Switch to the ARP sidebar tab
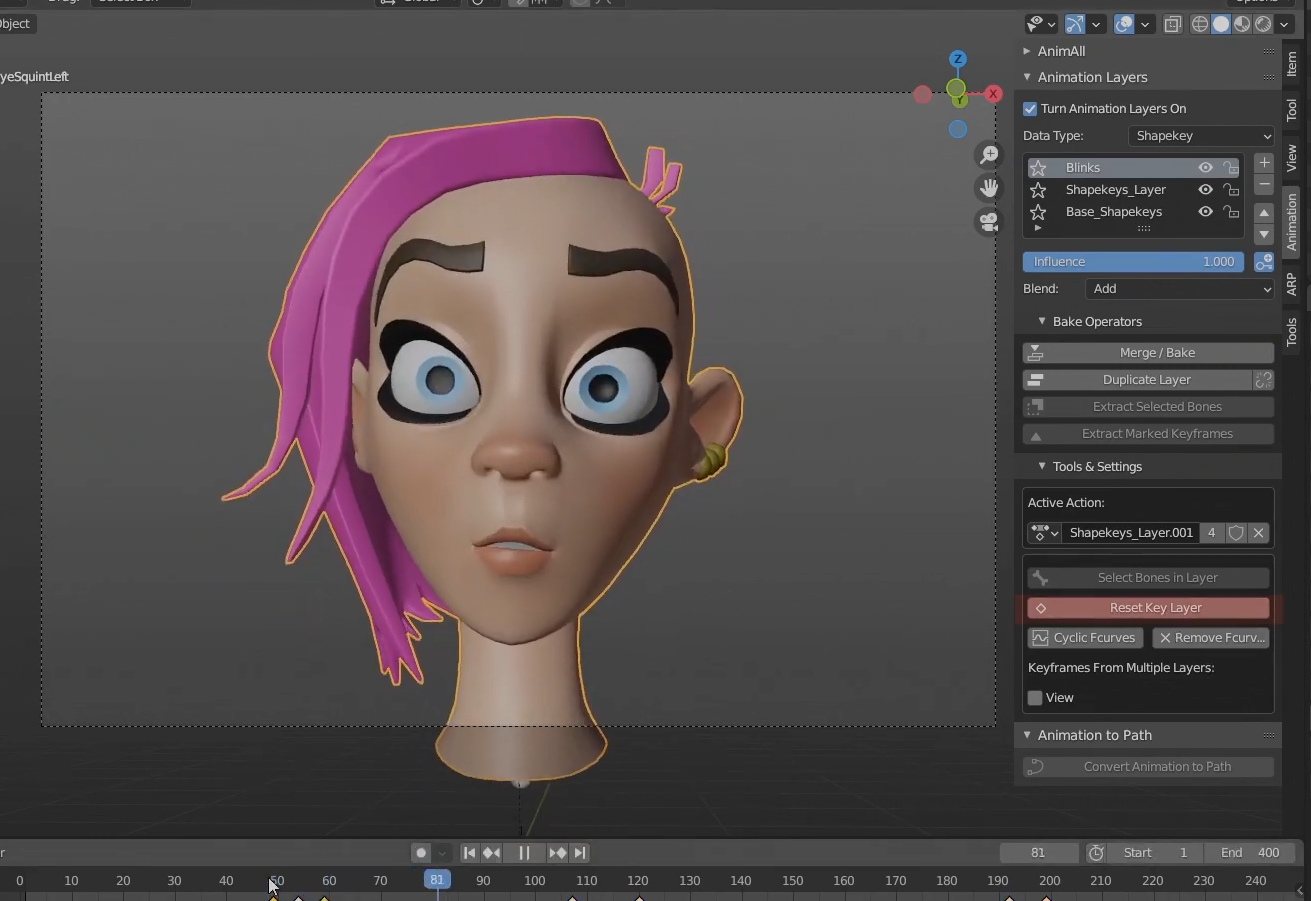This screenshot has width=1311, height=901. [x=1291, y=283]
